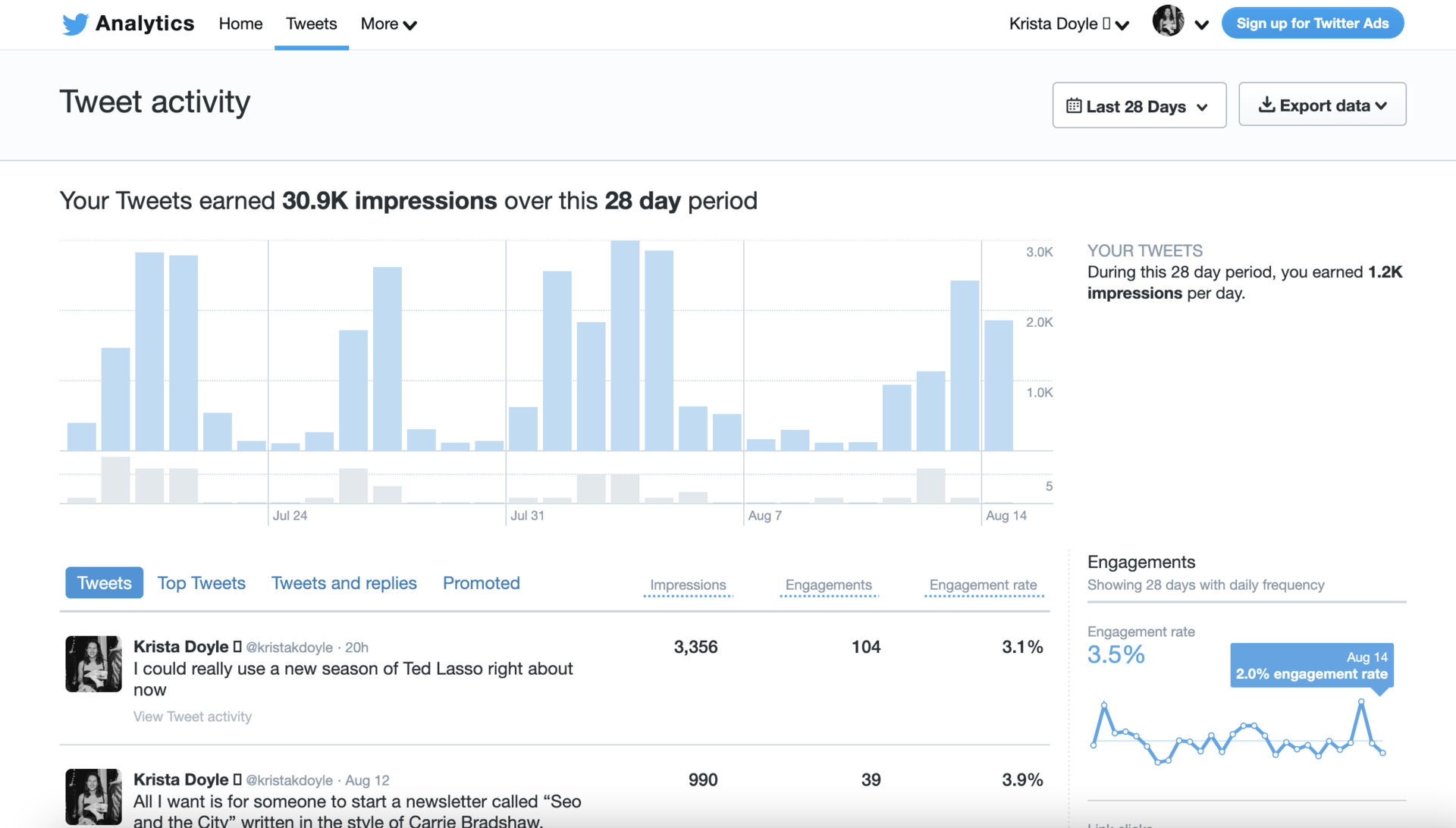1456x828 pixels.
Task: Select the Tweets tab in navigation
Action: click(x=311, y=23)
